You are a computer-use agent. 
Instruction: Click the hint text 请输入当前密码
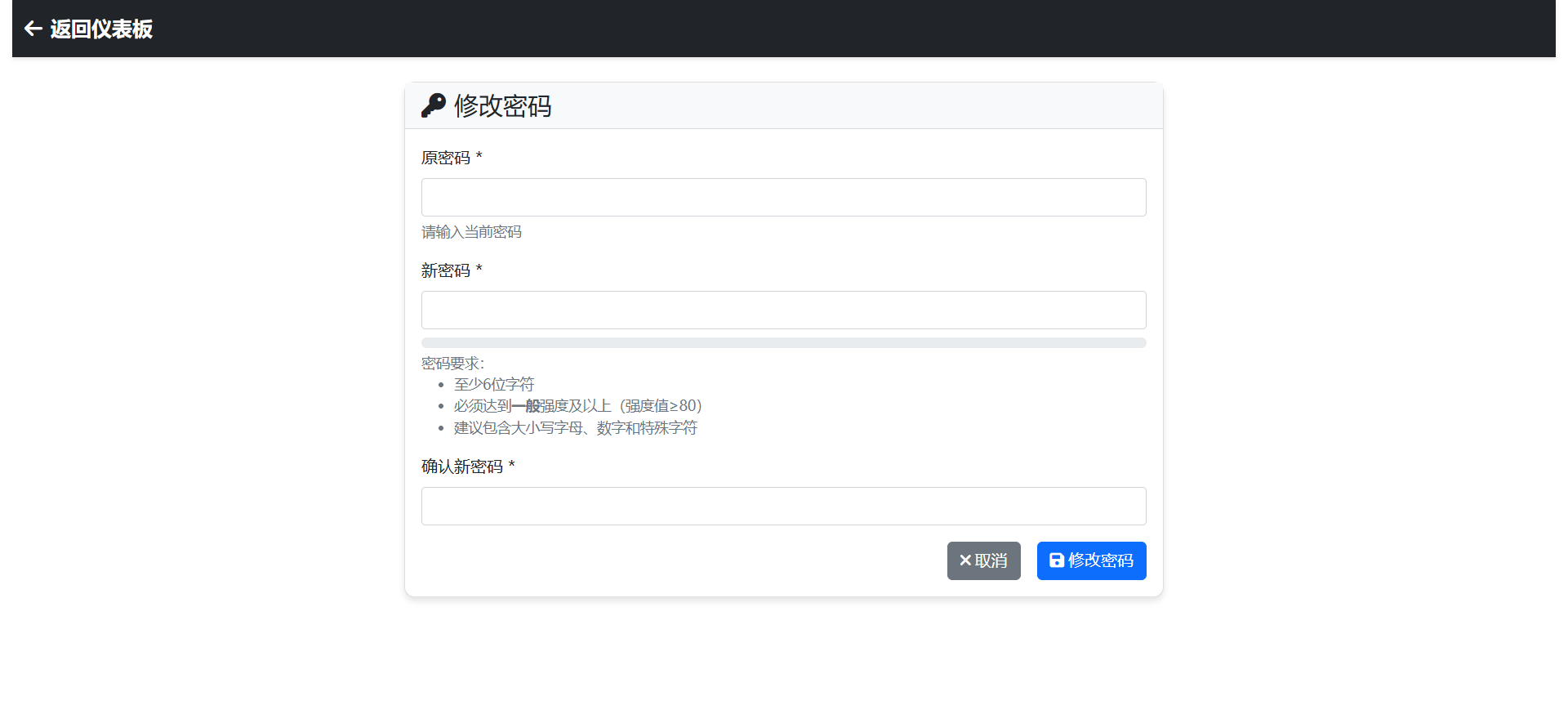click(x=471, y=232)
